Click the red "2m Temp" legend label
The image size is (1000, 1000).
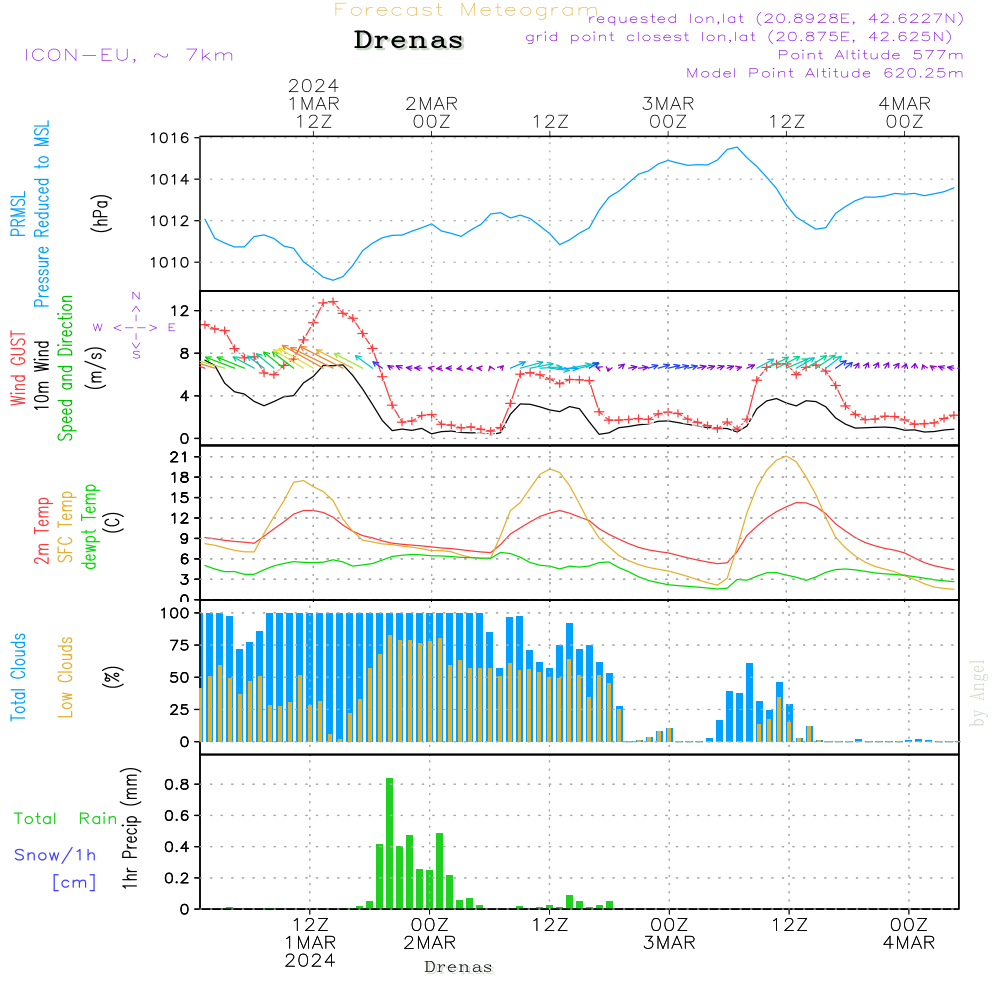pyautogui.click(x=41, y=531)
